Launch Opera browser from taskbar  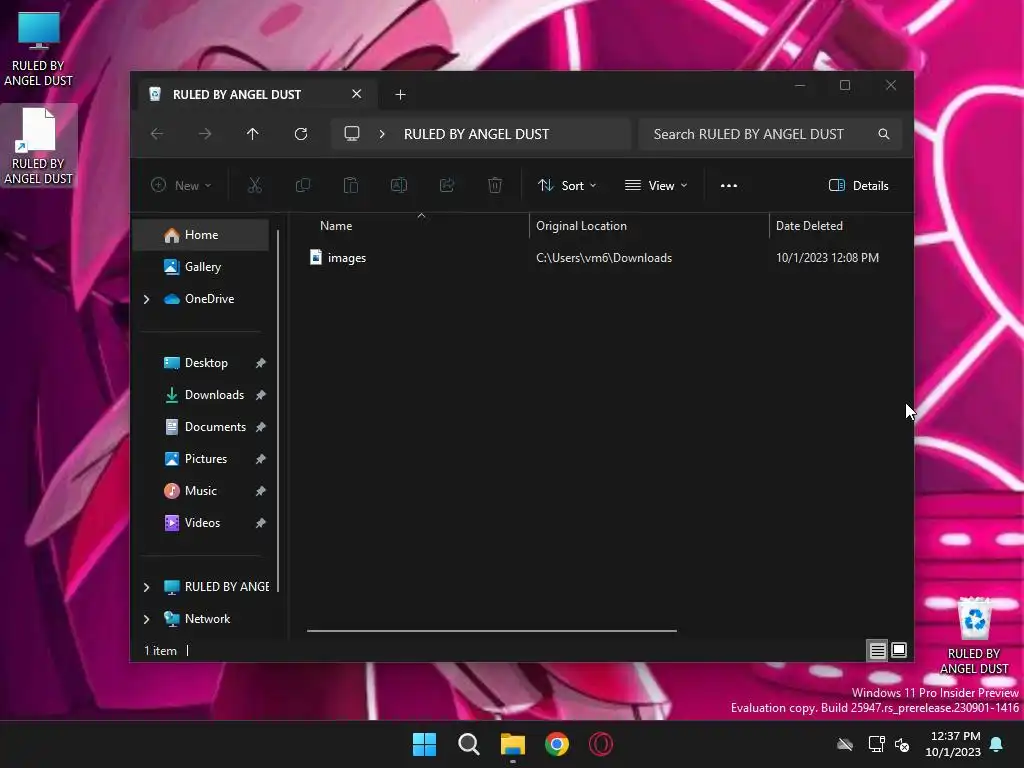[601, 744]
